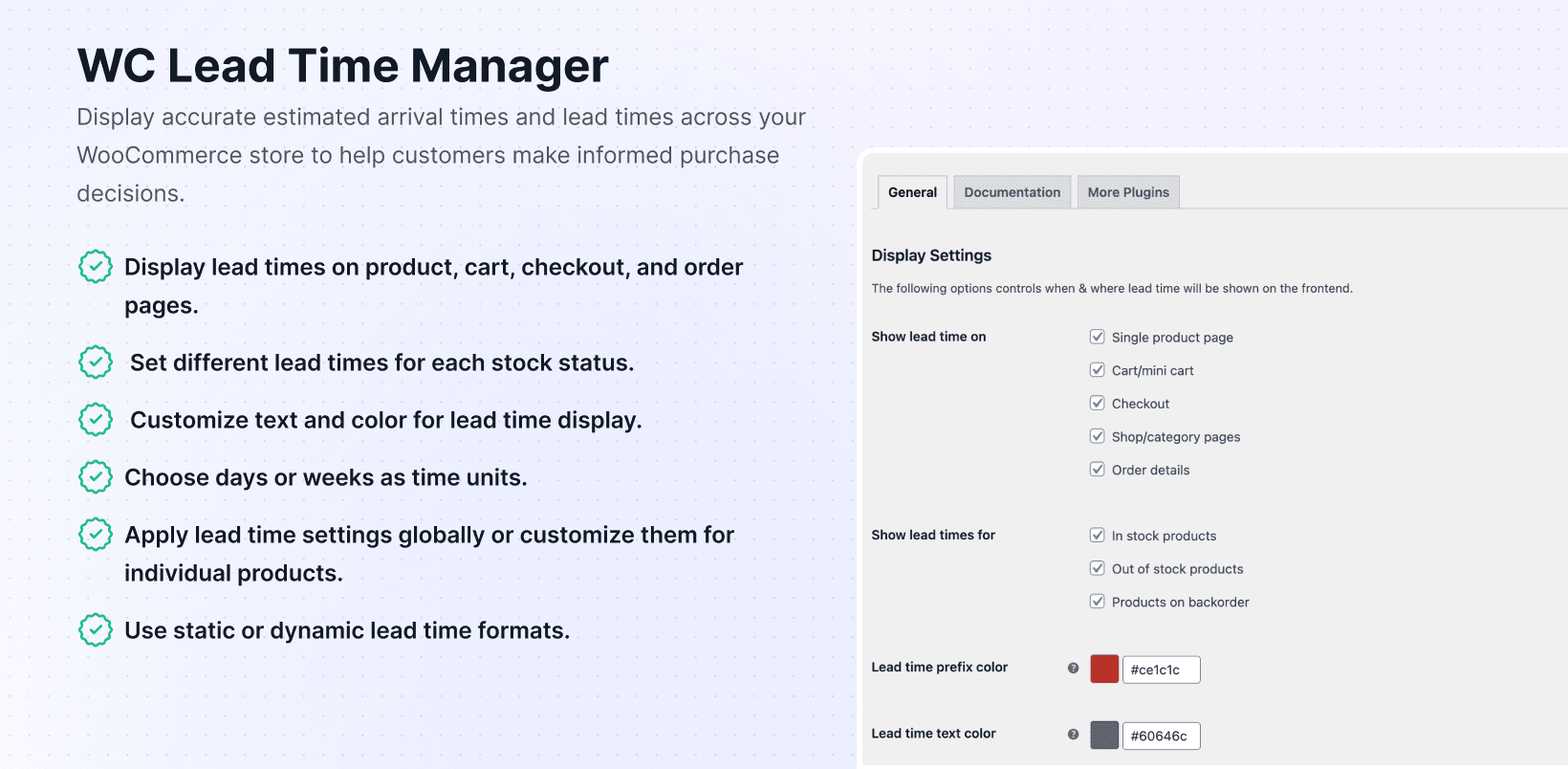Open the More Plugins tab

coord(1128,192)
